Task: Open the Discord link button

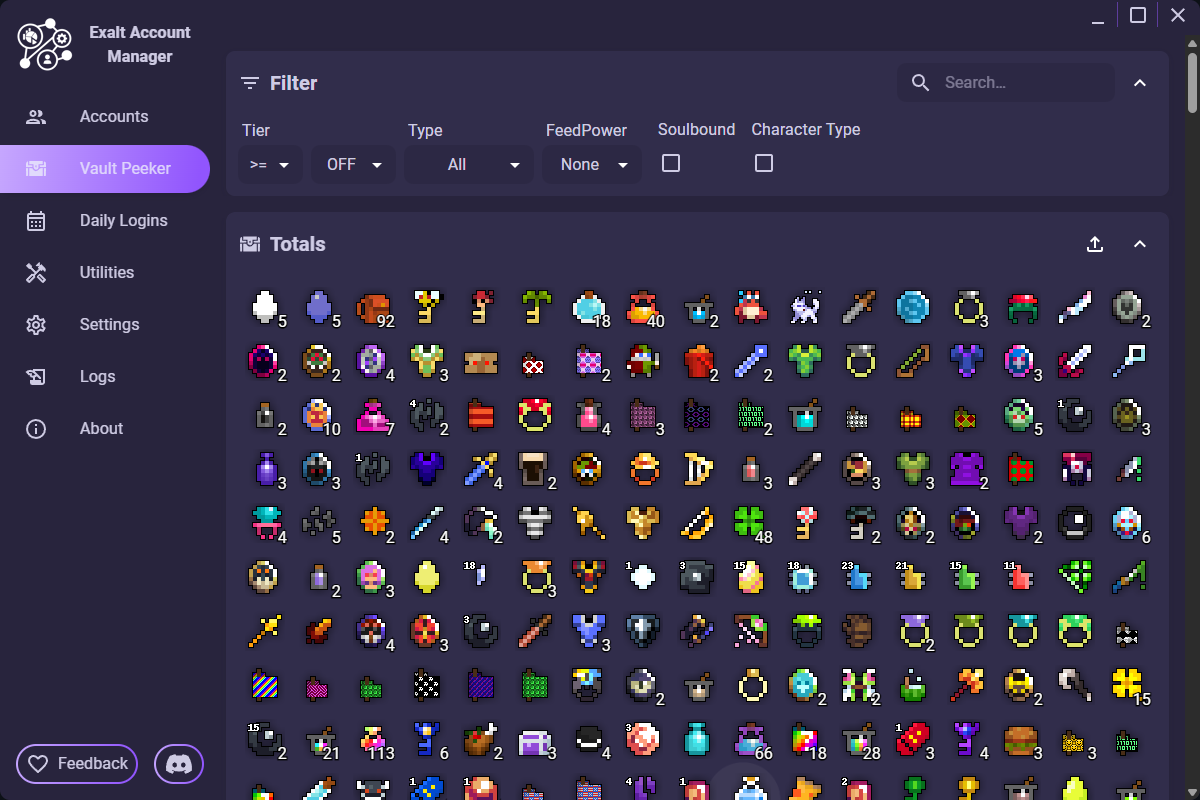Action: [x=179, y=764]
